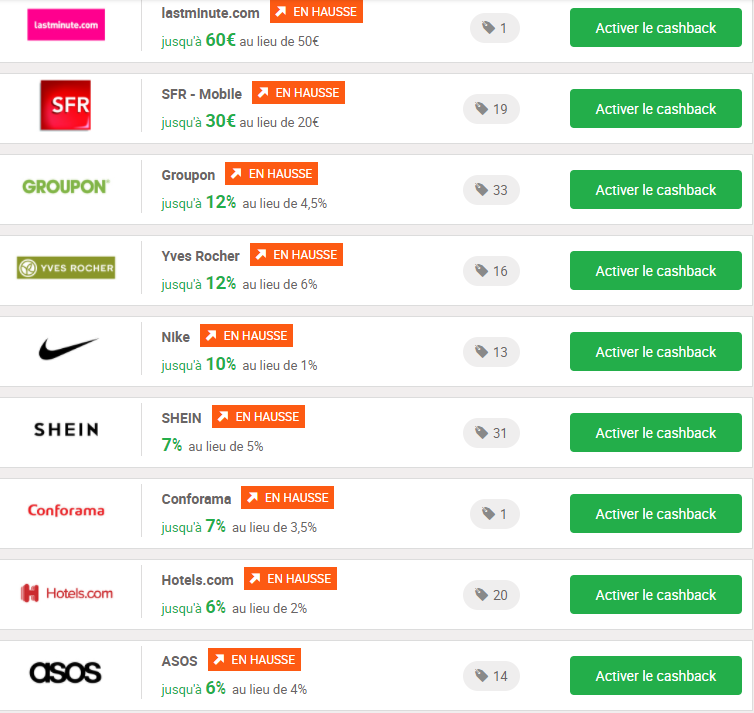
Task: Click the Conforama red logo
Action: point(66,510)
